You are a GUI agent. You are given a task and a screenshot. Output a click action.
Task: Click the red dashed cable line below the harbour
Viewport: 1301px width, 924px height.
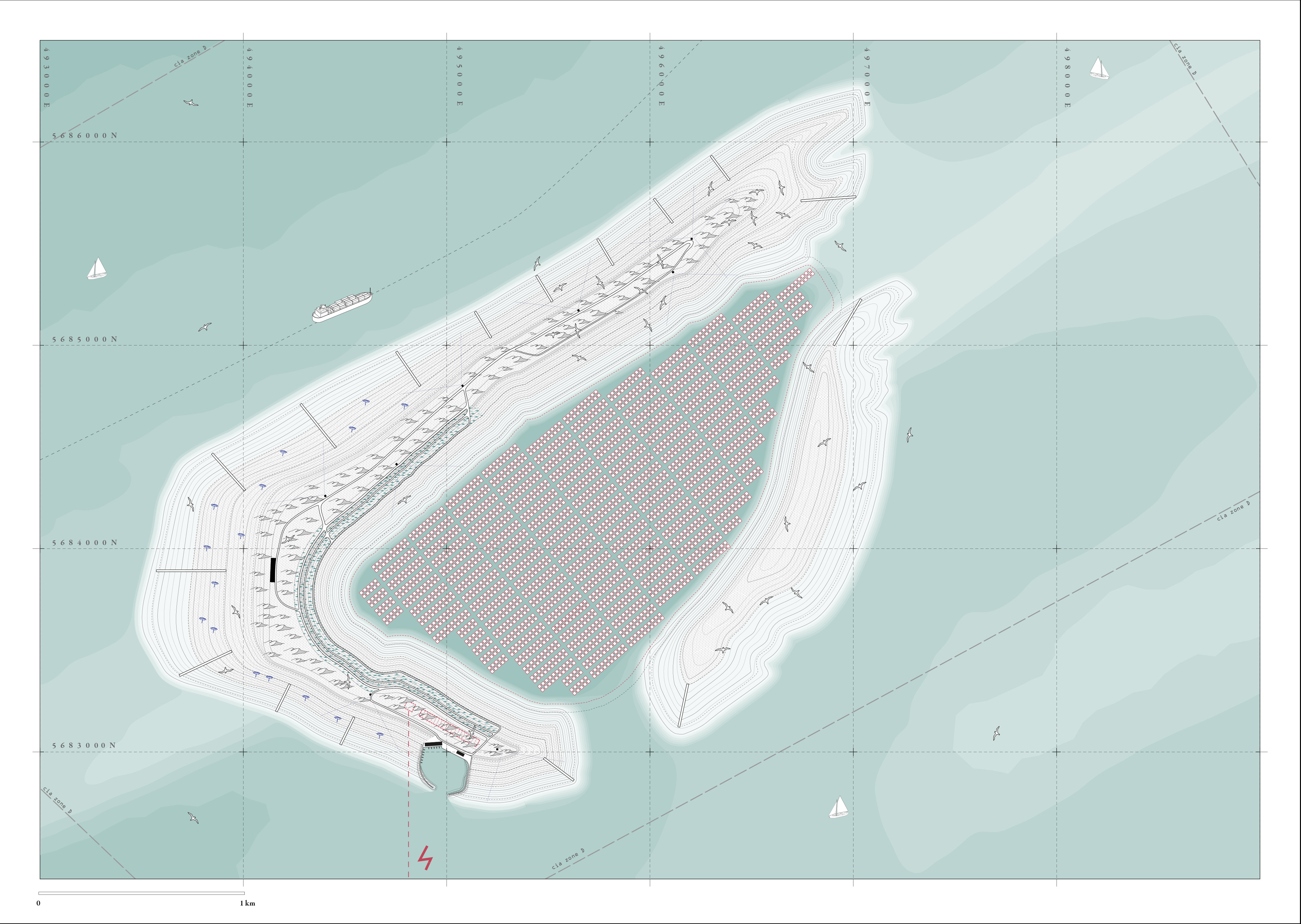(409, 825)
